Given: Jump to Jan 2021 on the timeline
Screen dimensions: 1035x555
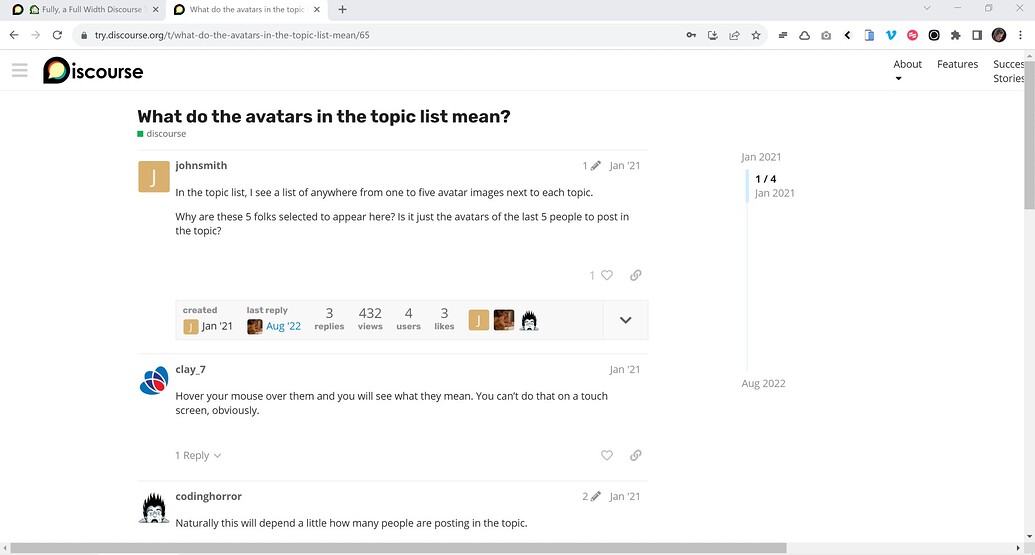Looking at the screenshot, I should tap(761, 157).
